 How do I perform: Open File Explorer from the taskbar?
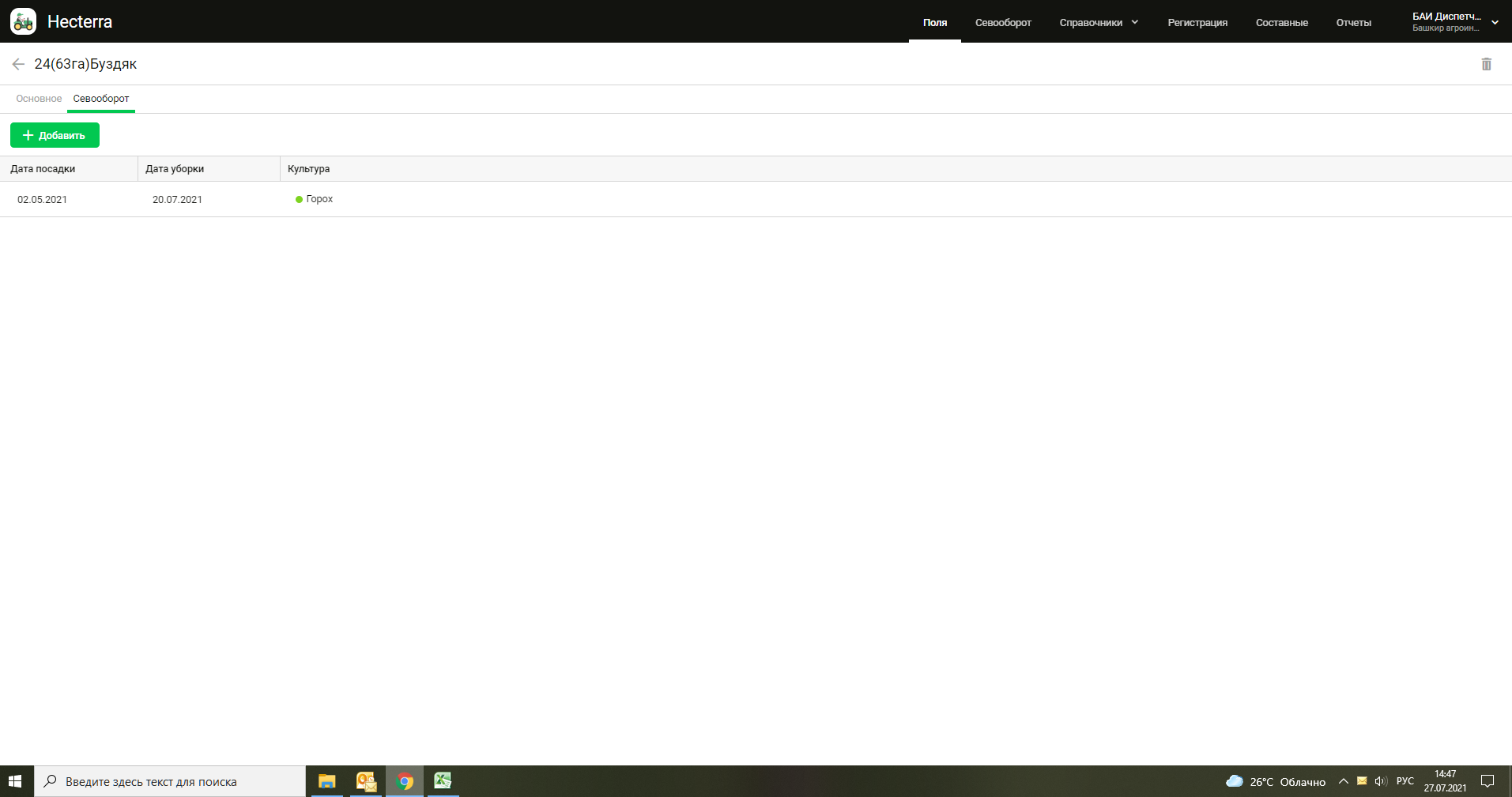(x=326, y=781)
